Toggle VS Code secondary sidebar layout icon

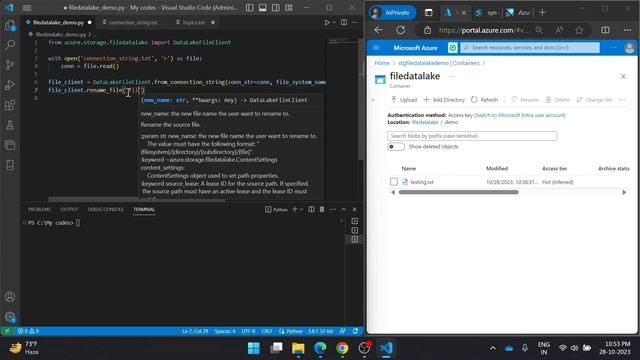[x=276, y=8]
